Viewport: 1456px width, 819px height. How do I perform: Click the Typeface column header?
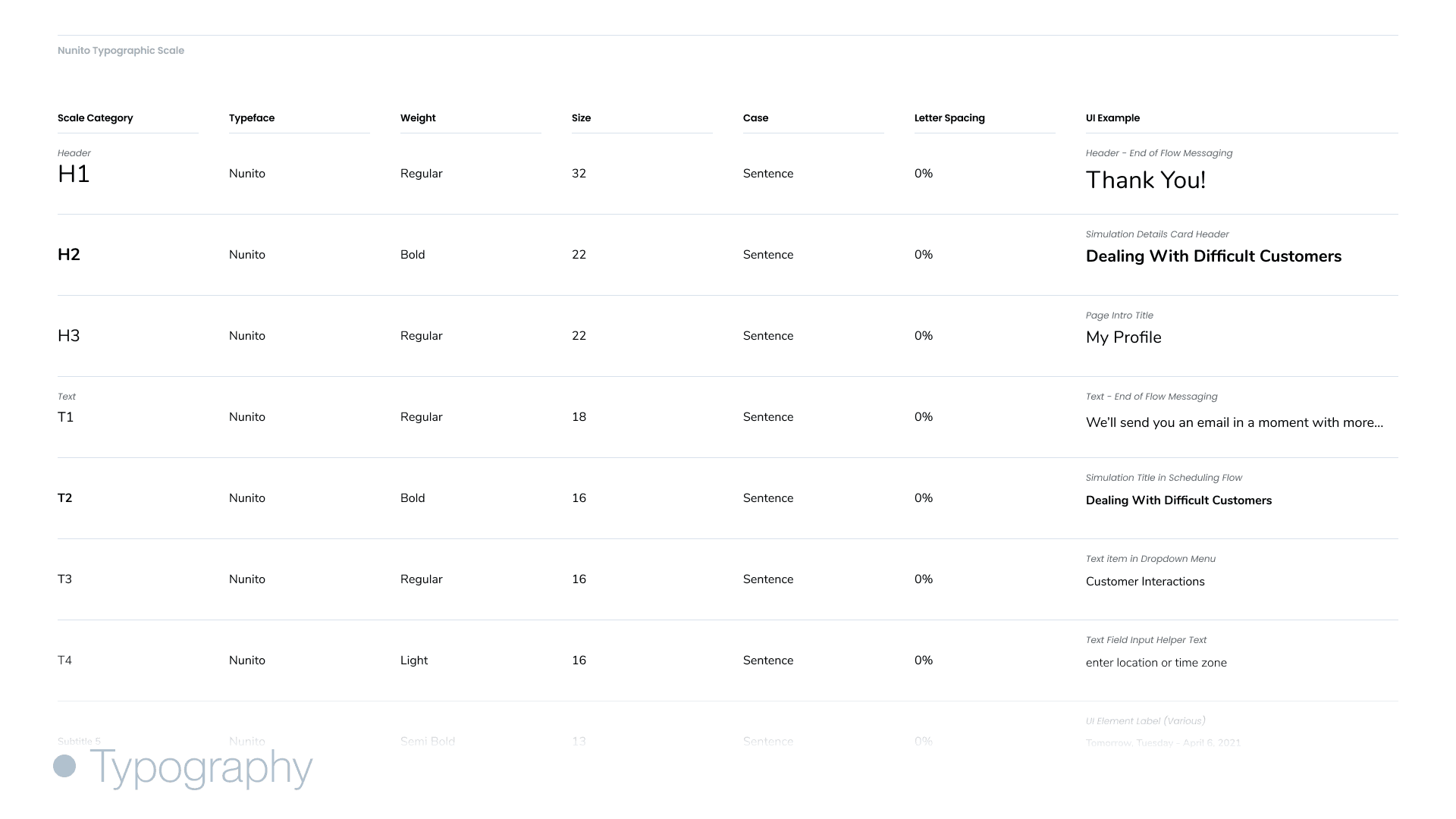point(252,118)
